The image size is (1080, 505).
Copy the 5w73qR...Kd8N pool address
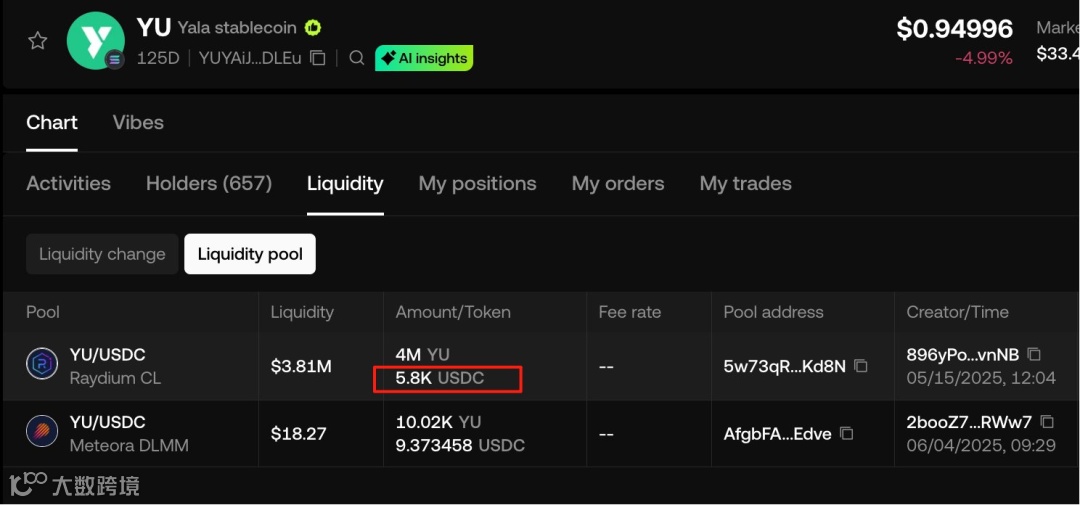(x=861, y=366)
